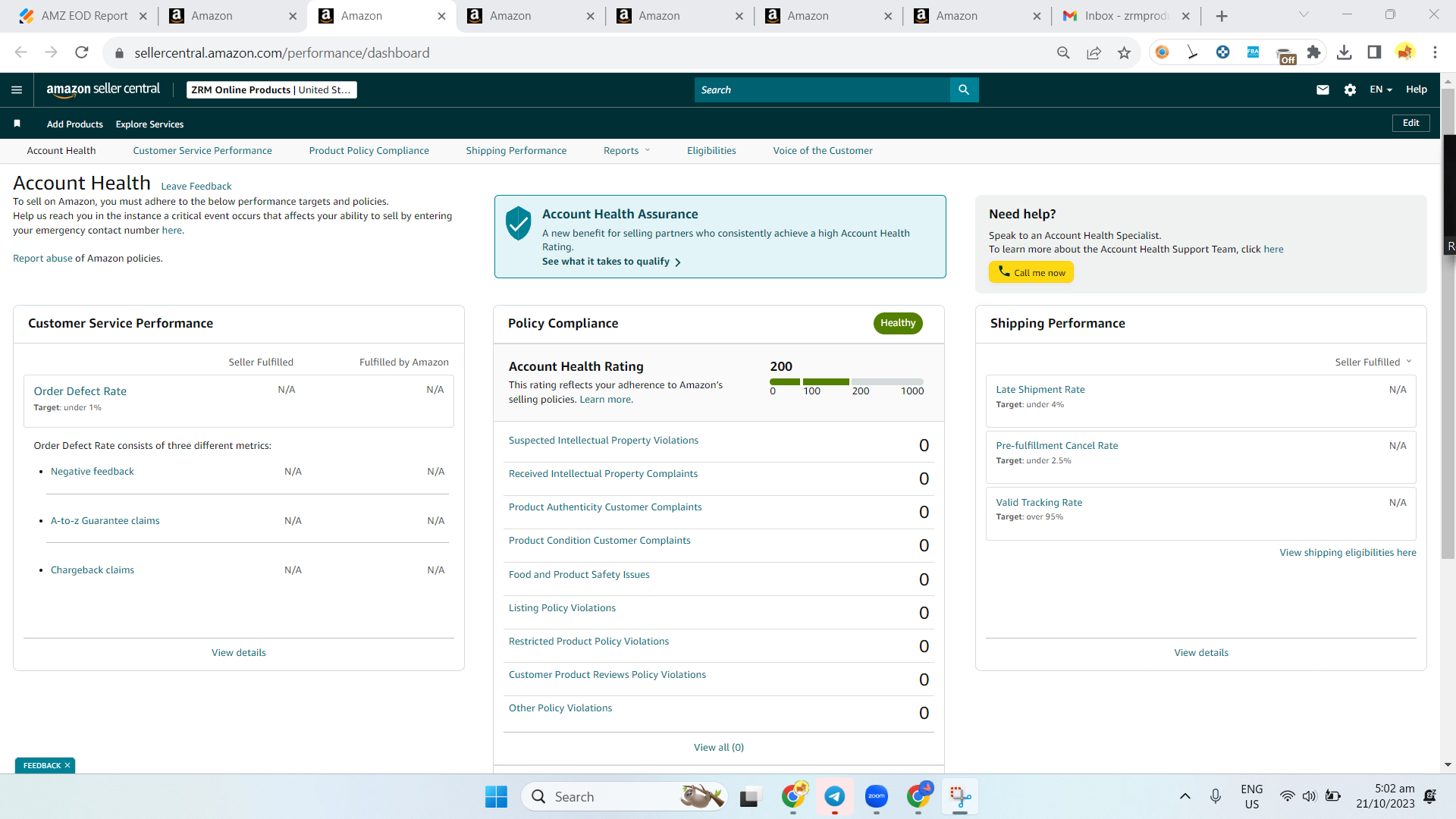
Task: Open the Order Defect Rate link
Action: pyautogui.click(x=80, y=391)
